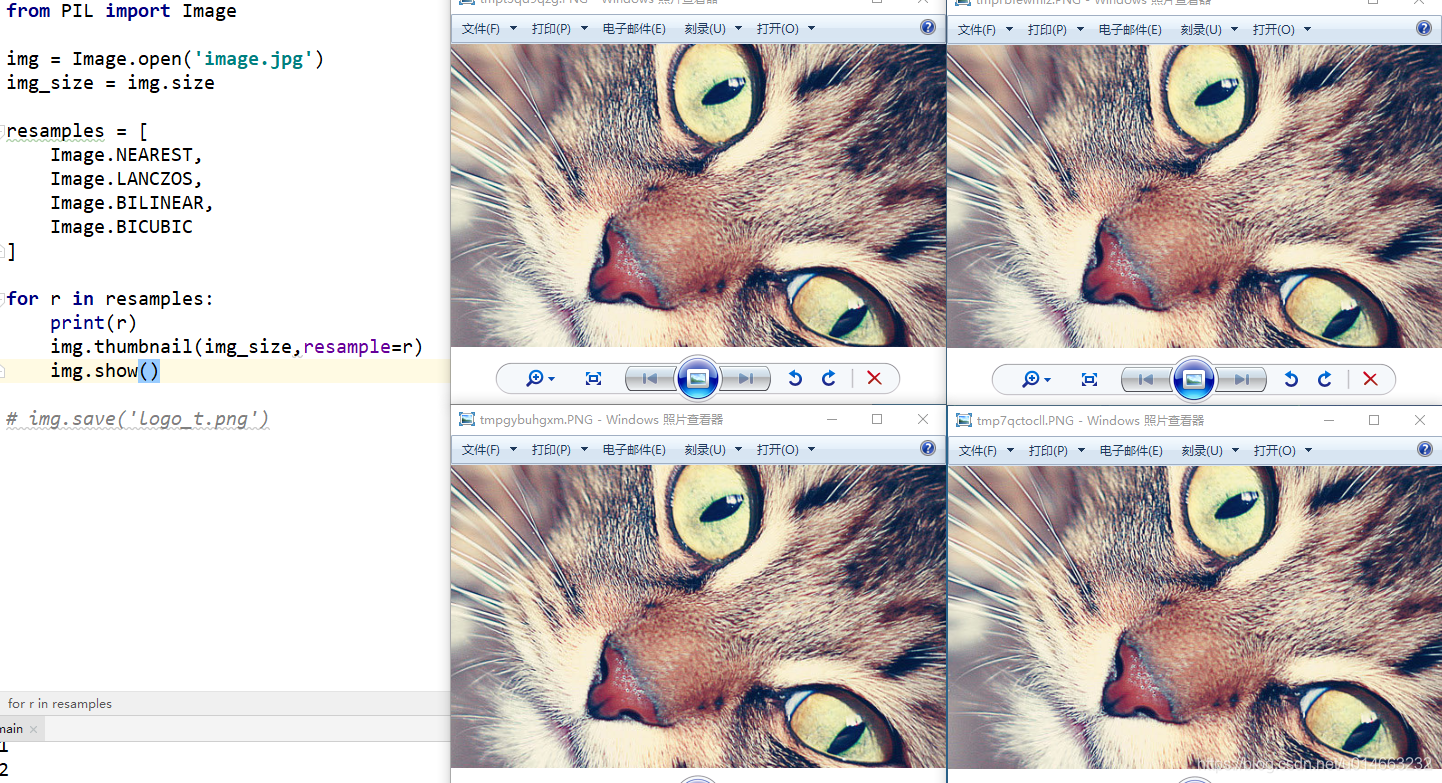Open help in top-right photo viewer

tap(1424, 28)
